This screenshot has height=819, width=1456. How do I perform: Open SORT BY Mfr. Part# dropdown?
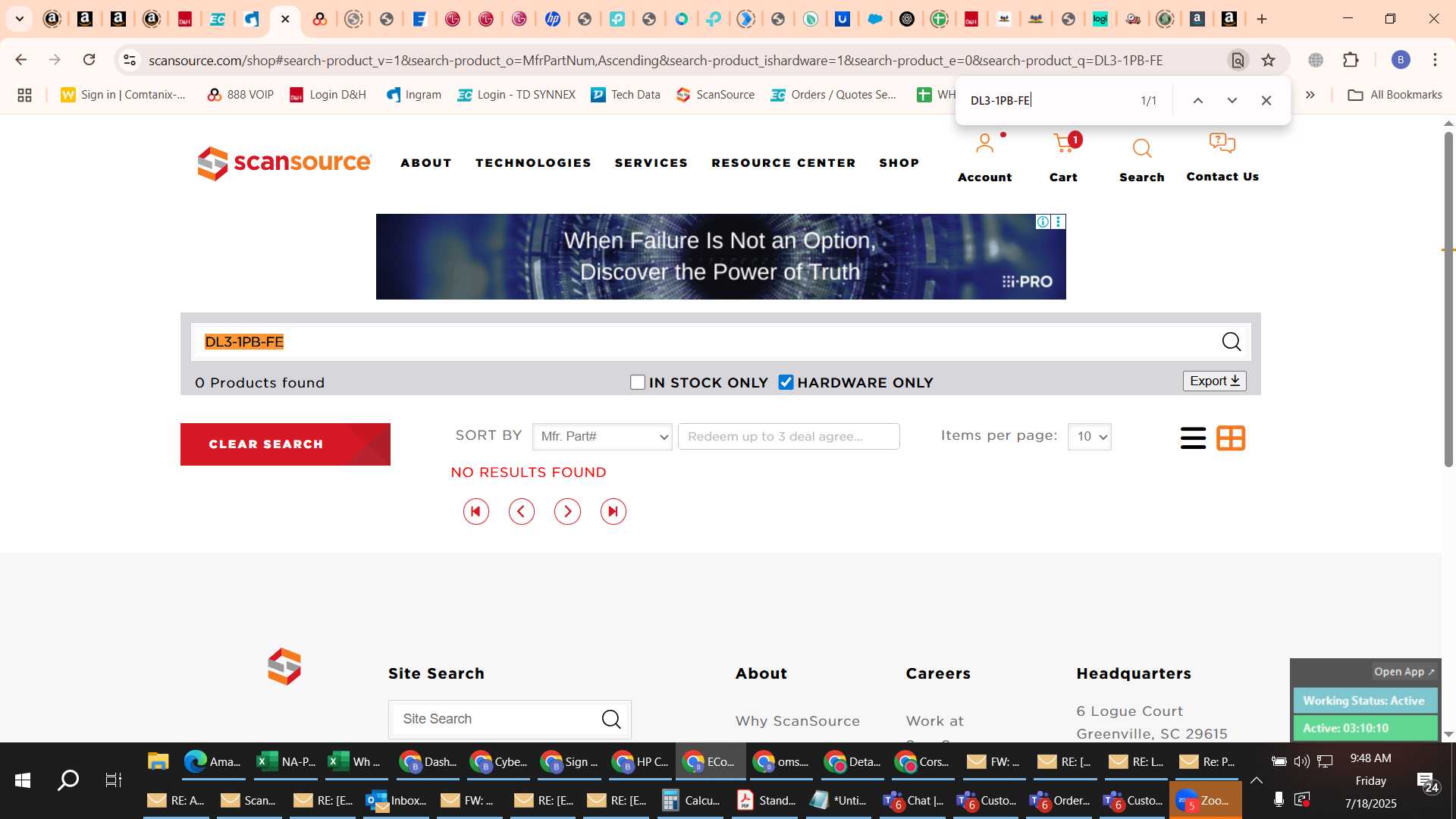(x=602, y=437)
